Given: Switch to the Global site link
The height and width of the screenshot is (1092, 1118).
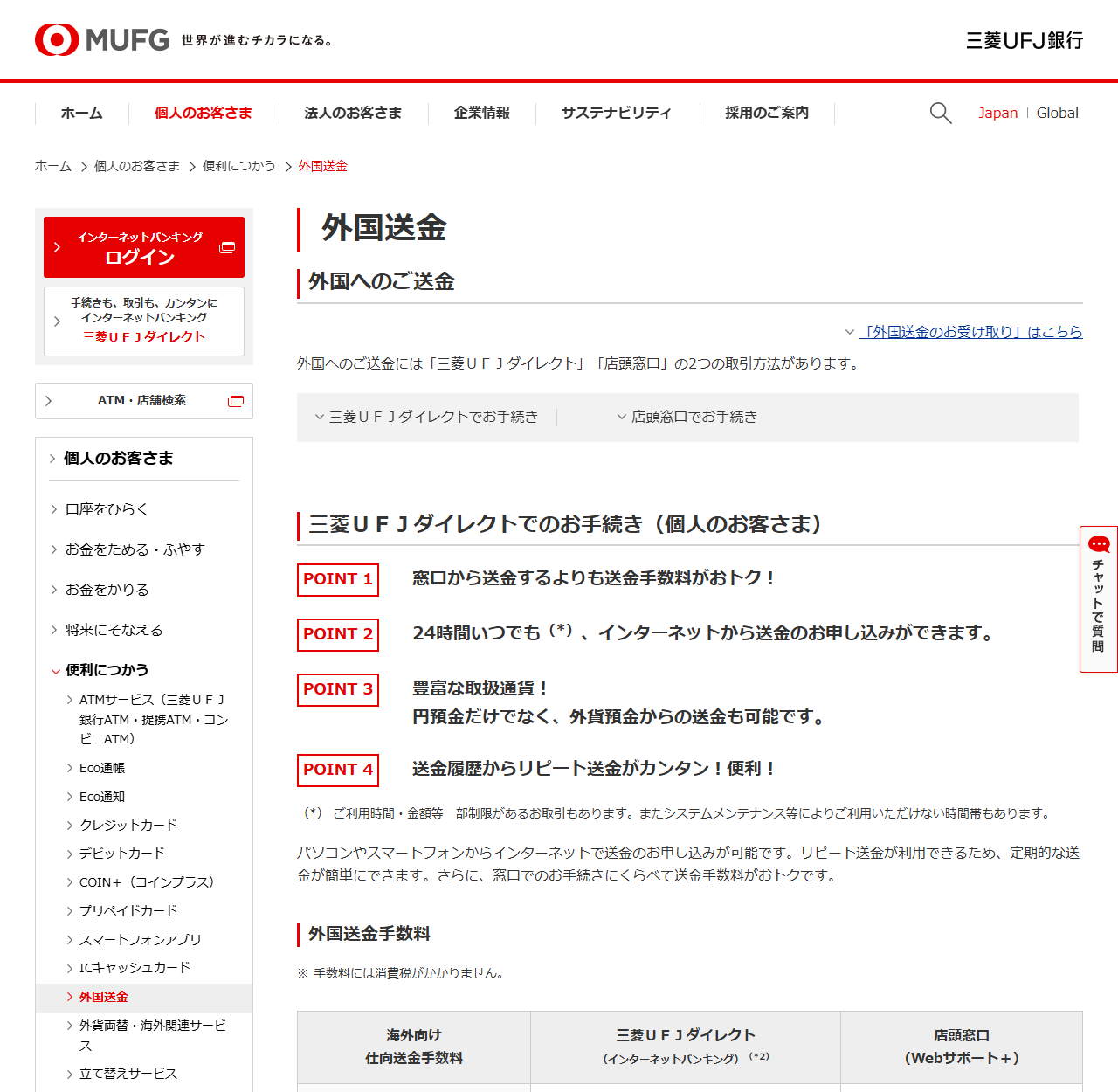Looking at the screenshot, I should [1057, 113].
